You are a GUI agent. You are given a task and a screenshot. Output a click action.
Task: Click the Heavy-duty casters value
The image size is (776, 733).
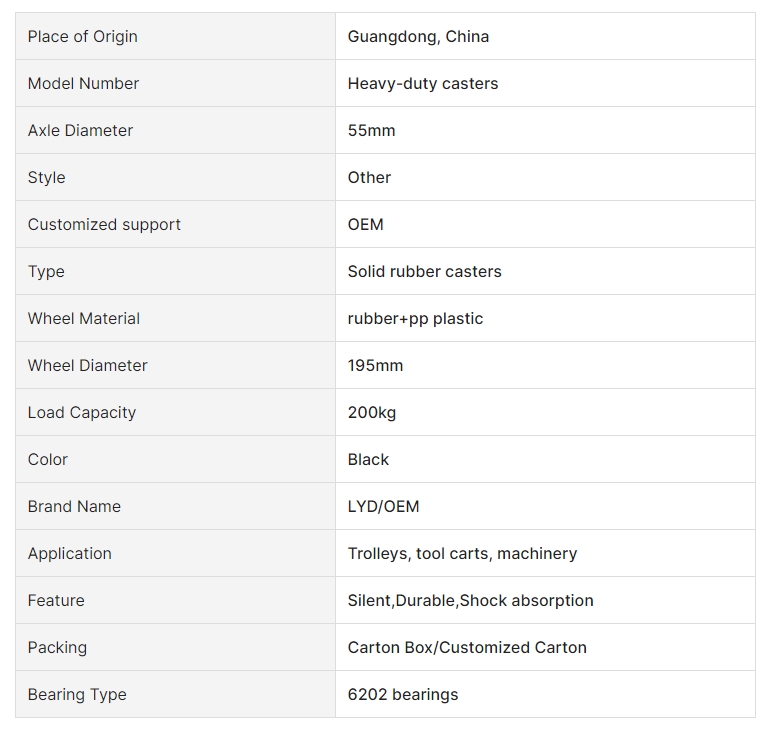click(423, 84)
